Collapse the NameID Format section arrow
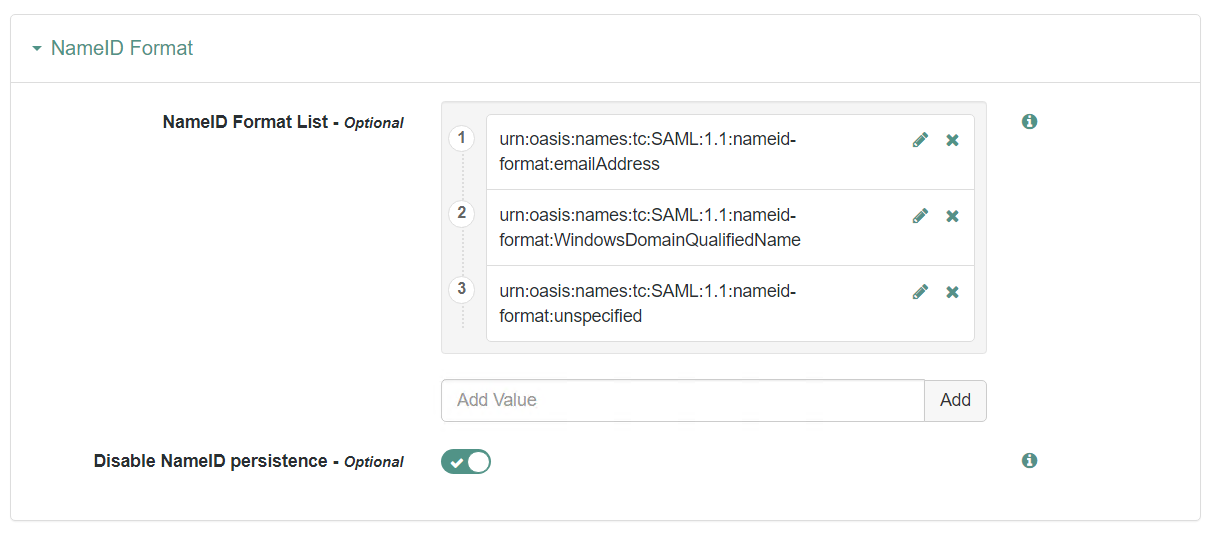Viewport: 1211px width, 535px height. click(x=37, y=48)
